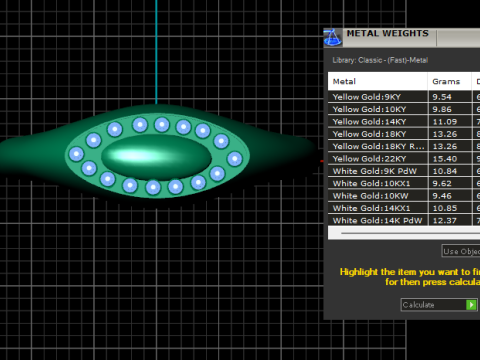Click the Use Object button
The width and height of the screenshot is (480, 360).
(x=461, y=251)
